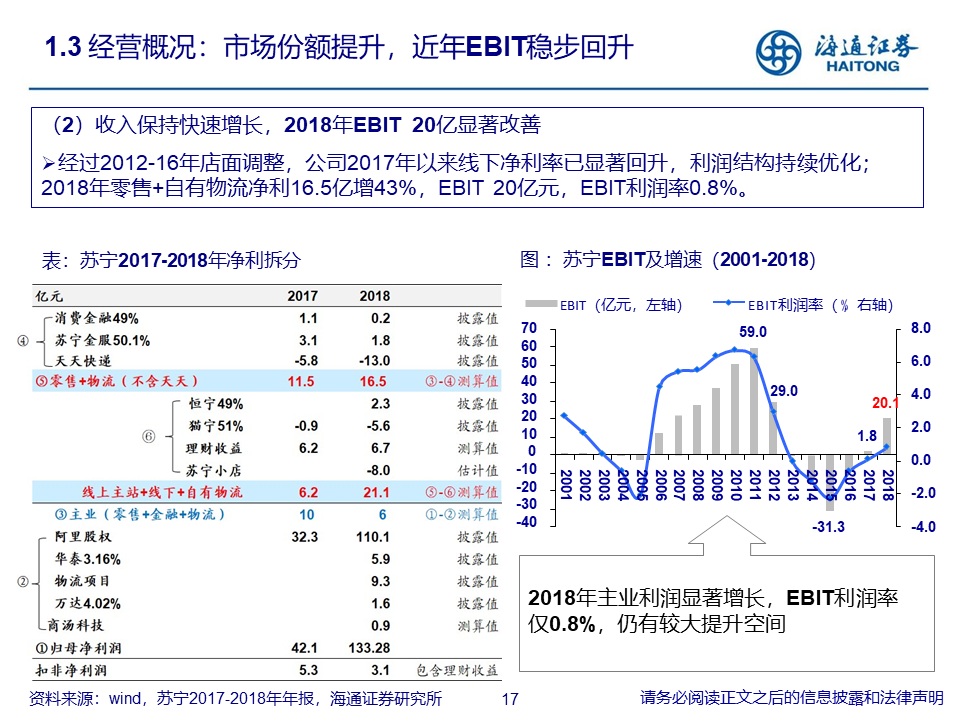The image size is (960, 720).
Task: Click the gray EBIT legend swatch
Action: tap(541, 304)
